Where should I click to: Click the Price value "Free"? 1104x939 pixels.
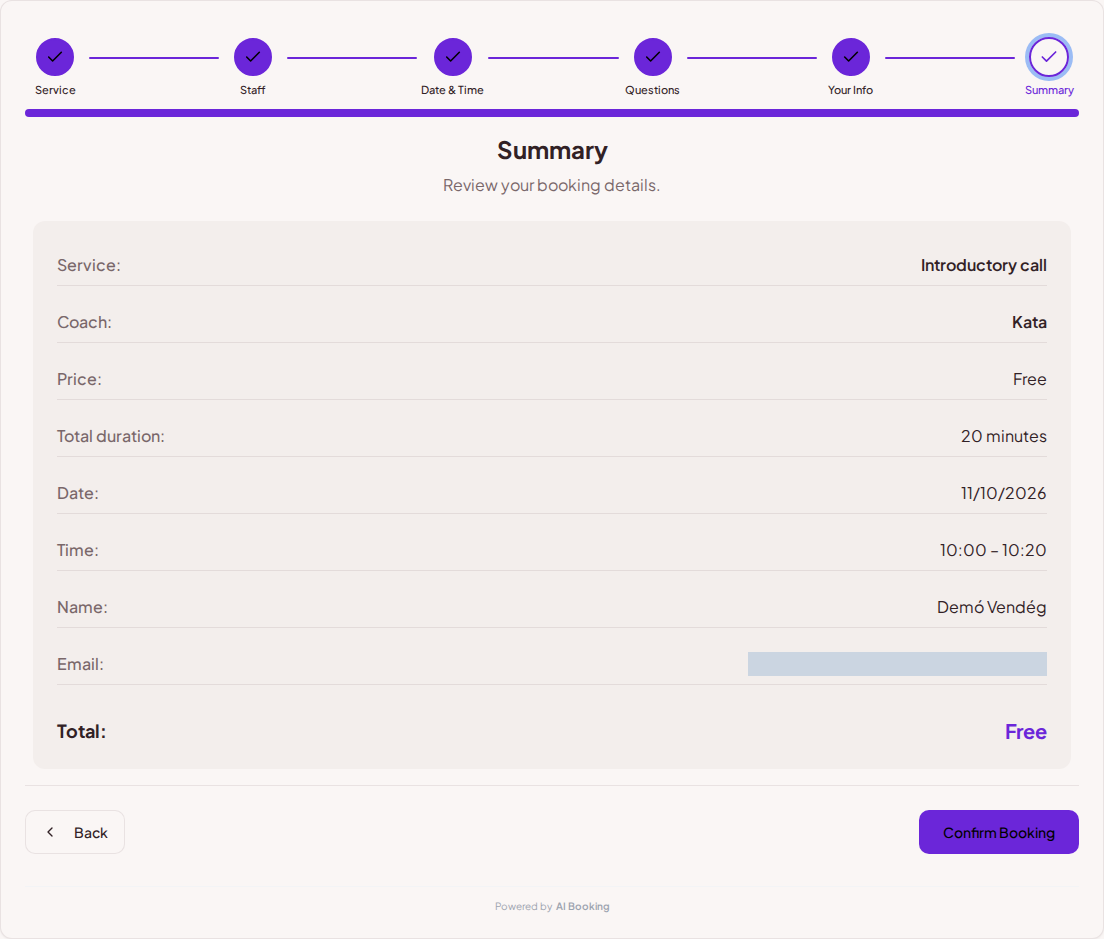(1029, 379)
